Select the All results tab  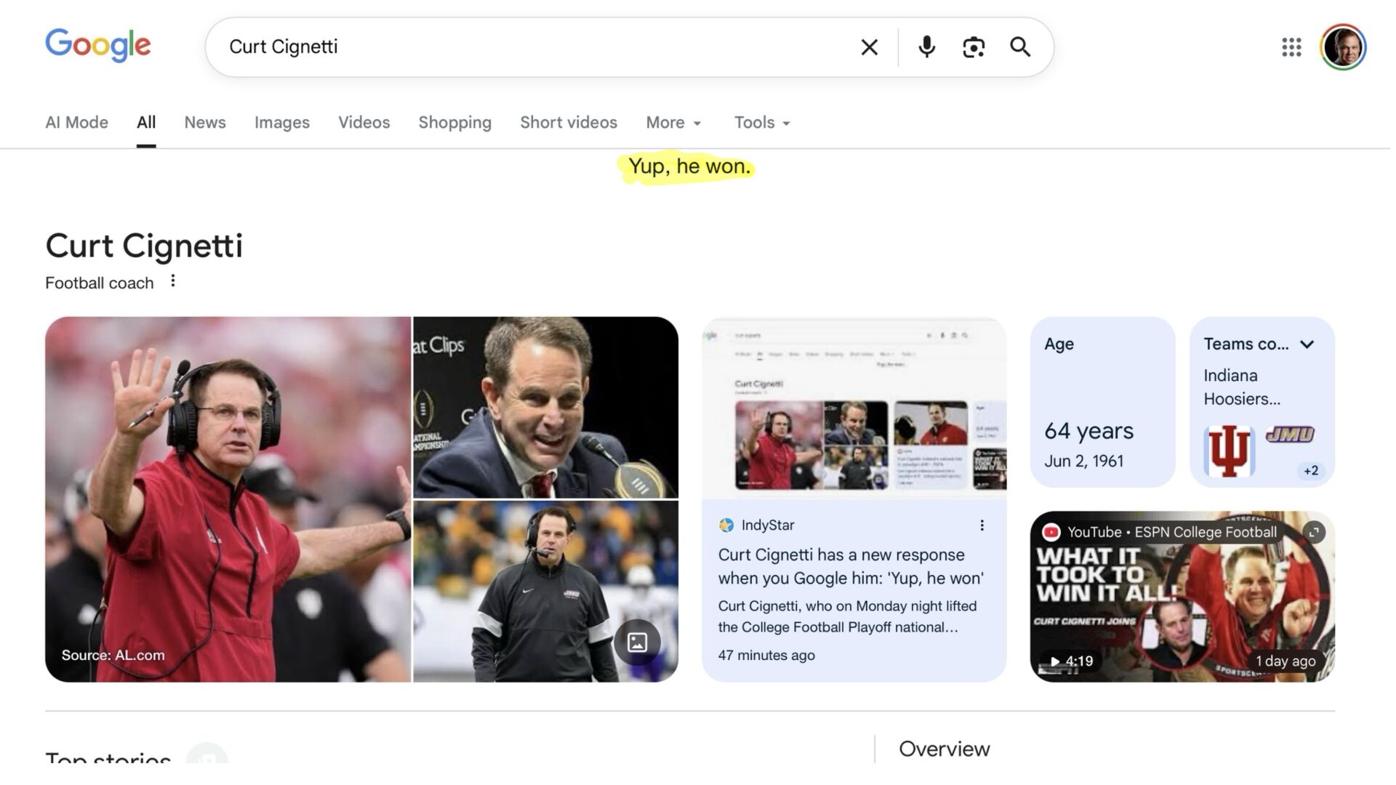click(146, 122)
